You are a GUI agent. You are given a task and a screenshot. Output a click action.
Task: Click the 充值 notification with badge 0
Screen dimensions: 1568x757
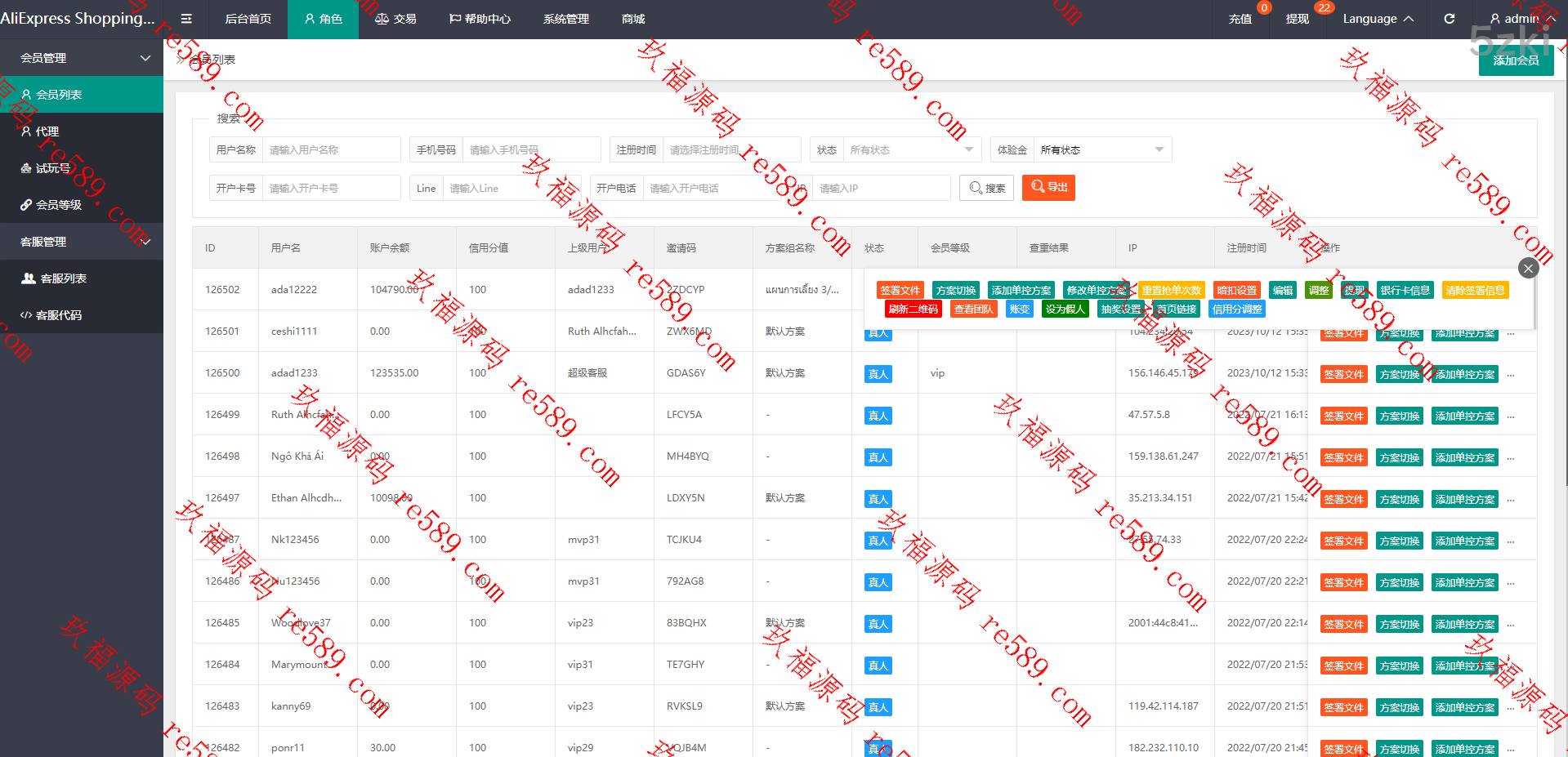pos(1240,19)
